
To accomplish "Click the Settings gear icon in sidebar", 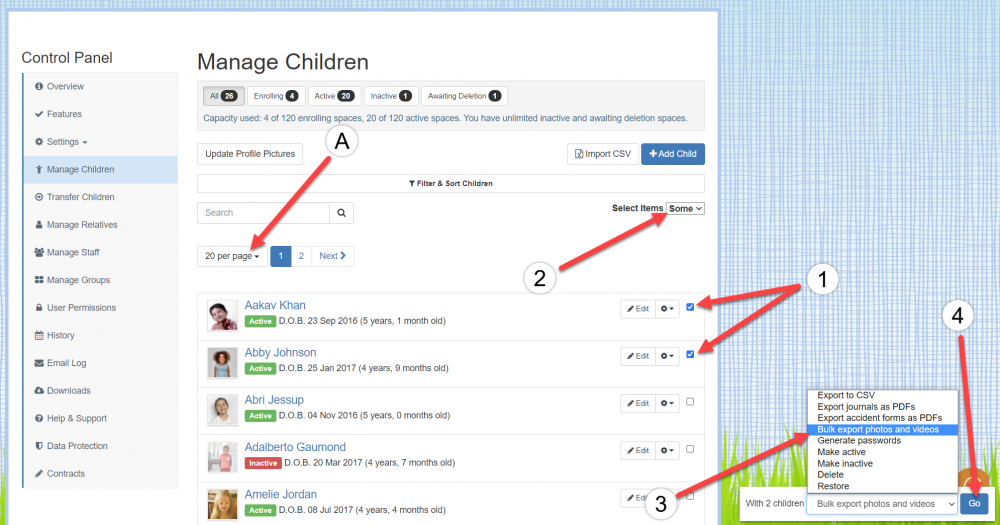I will 39,142.
